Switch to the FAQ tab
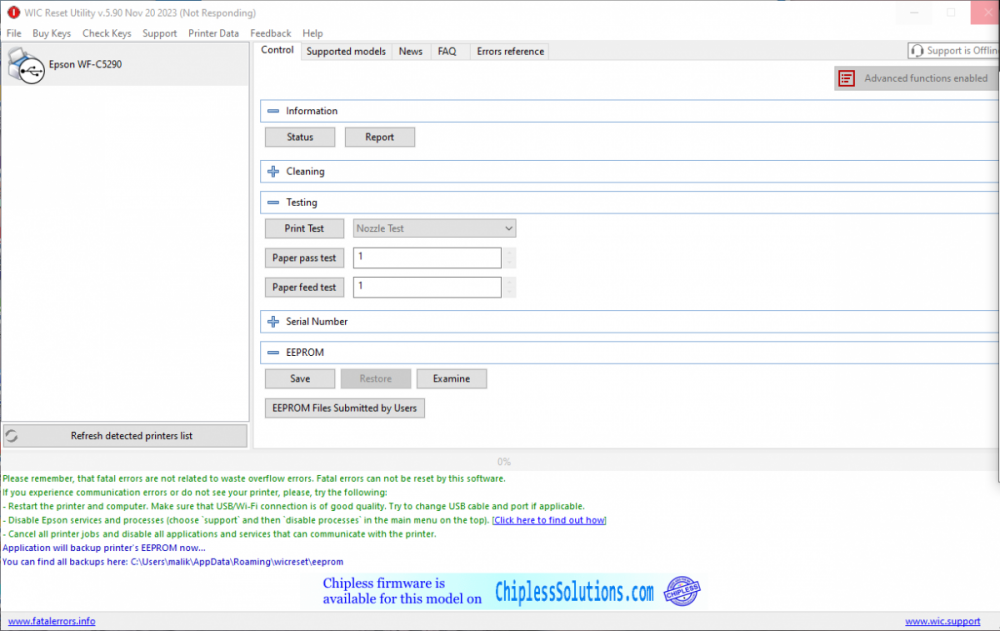Screen dimensions: 1000x631 click(x=447, y=52)
